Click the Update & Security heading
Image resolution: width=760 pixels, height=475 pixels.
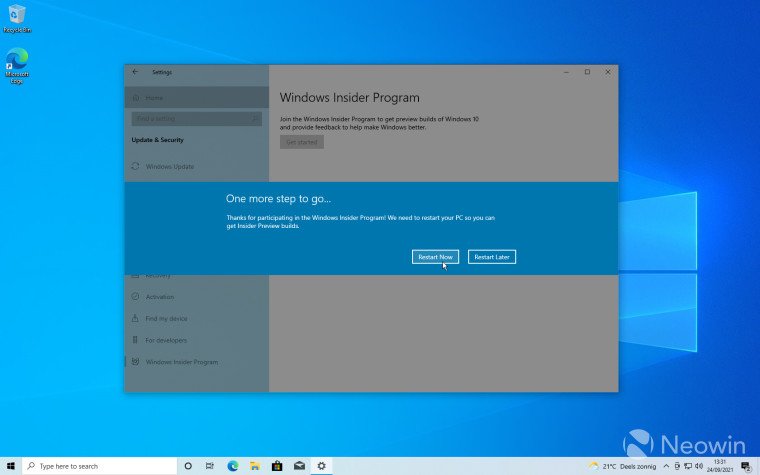158,140
